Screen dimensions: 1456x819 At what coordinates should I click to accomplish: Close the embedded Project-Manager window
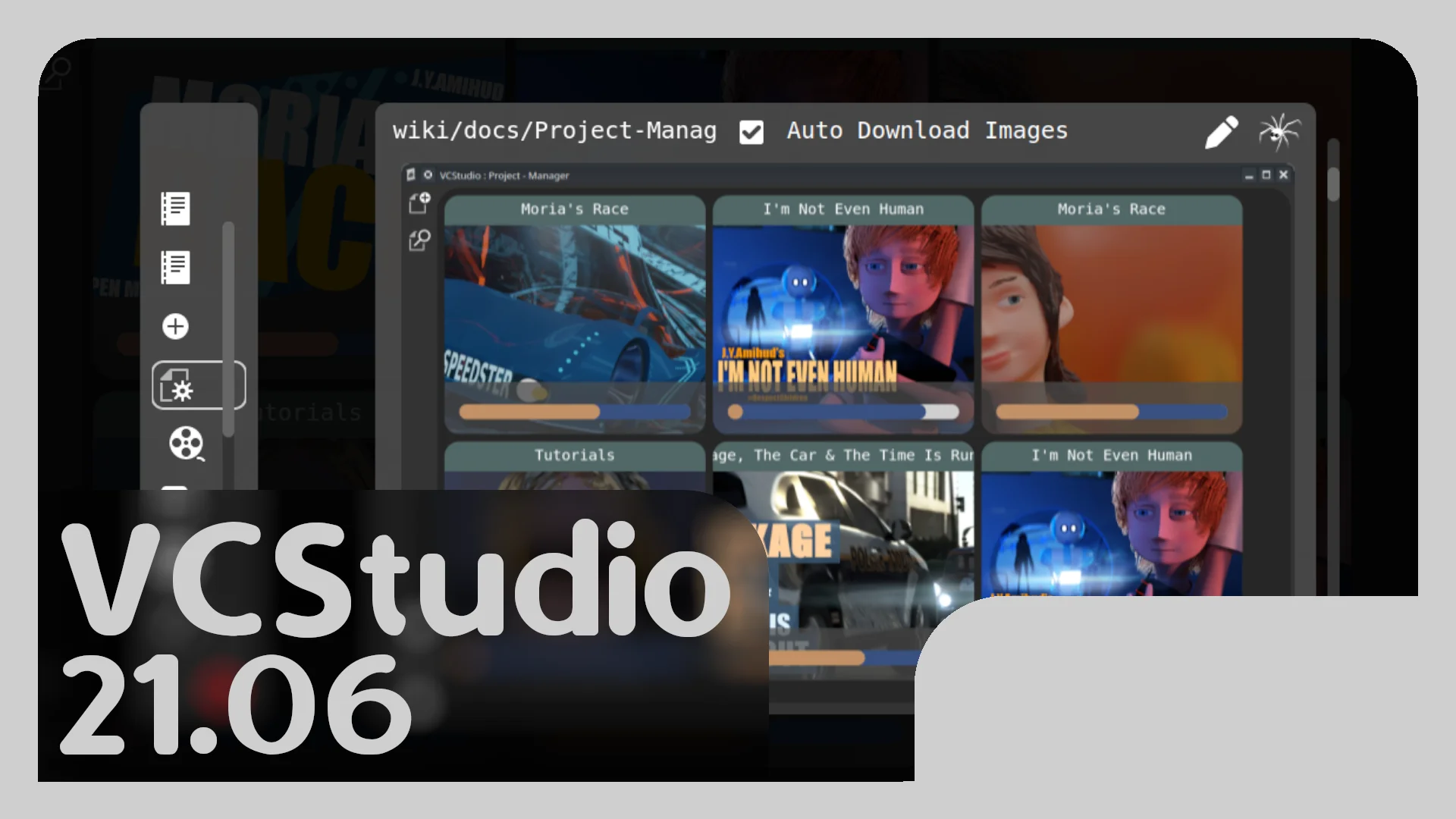pos(1283,175)
